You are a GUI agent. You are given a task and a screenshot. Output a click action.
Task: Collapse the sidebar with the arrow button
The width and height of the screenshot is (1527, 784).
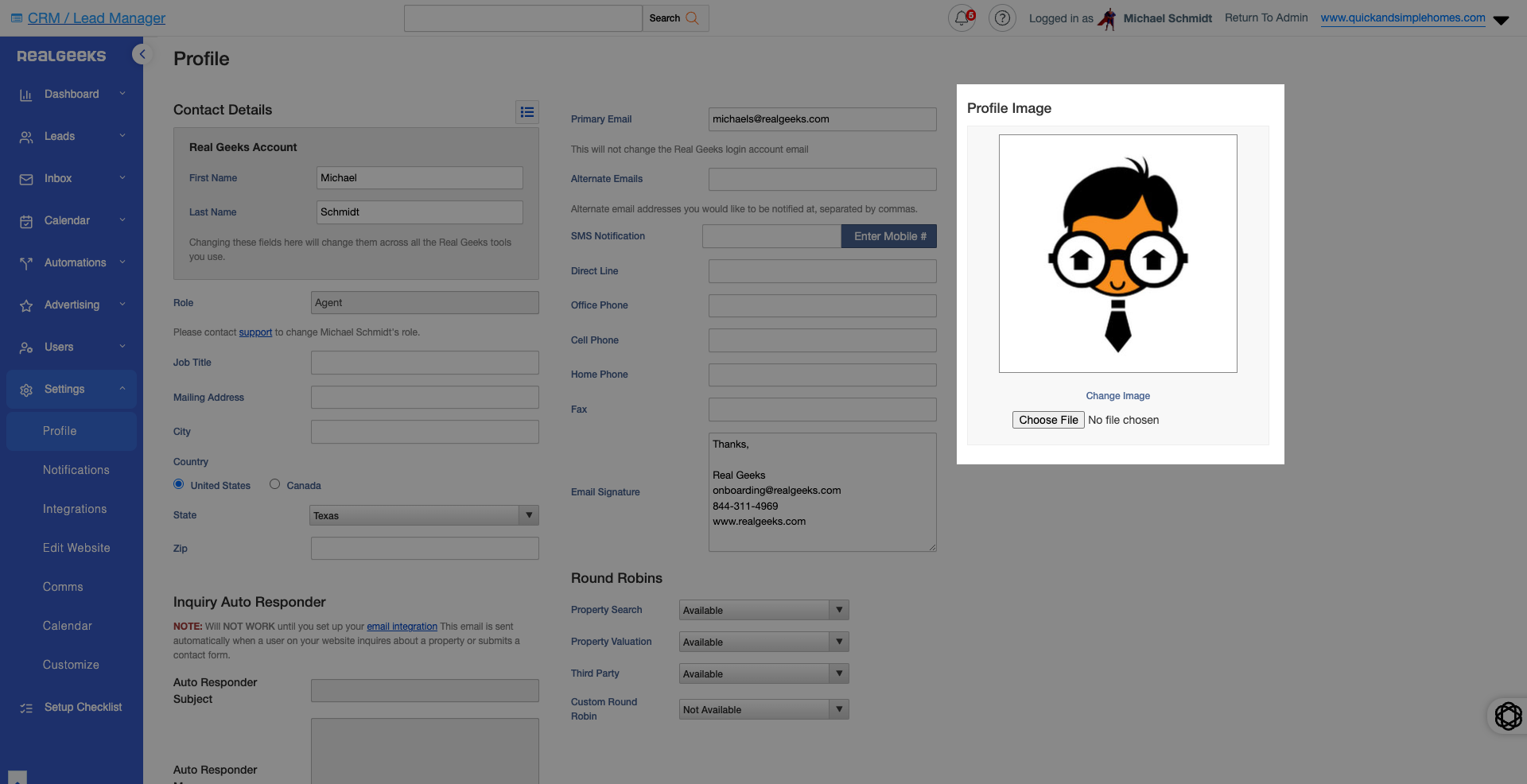(x=142, y=54)
